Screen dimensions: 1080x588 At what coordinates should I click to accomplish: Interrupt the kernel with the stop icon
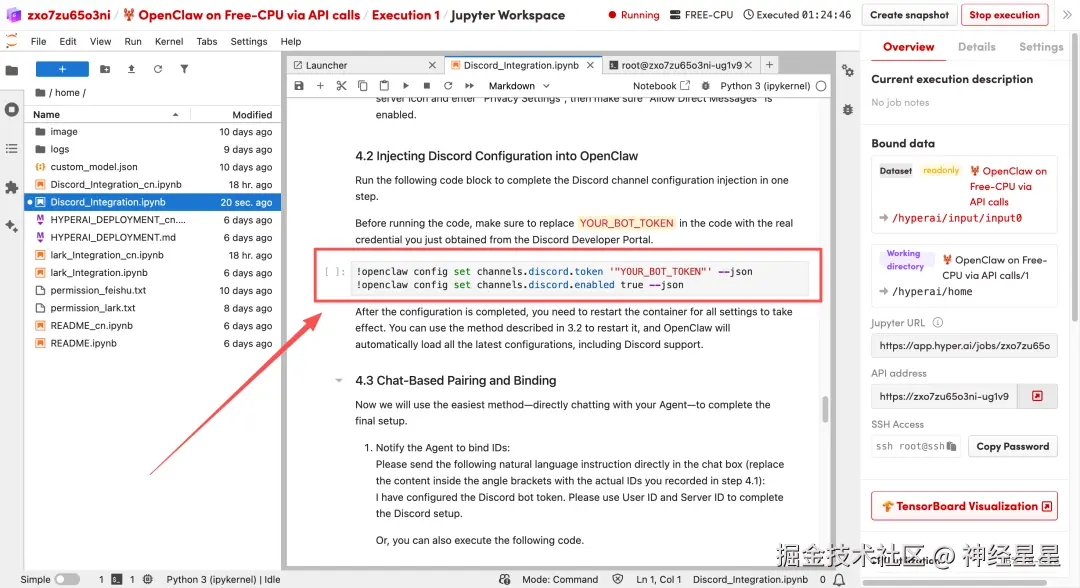pyautogui.click(x=427, y=86)
